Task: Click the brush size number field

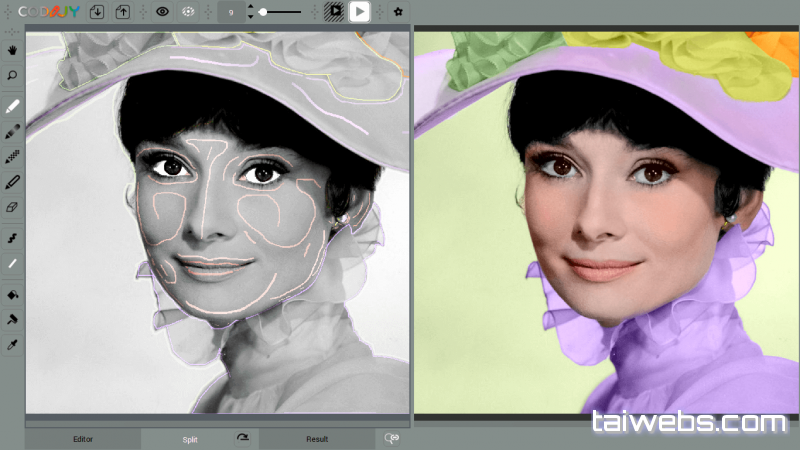Action: tap(230, 12)
